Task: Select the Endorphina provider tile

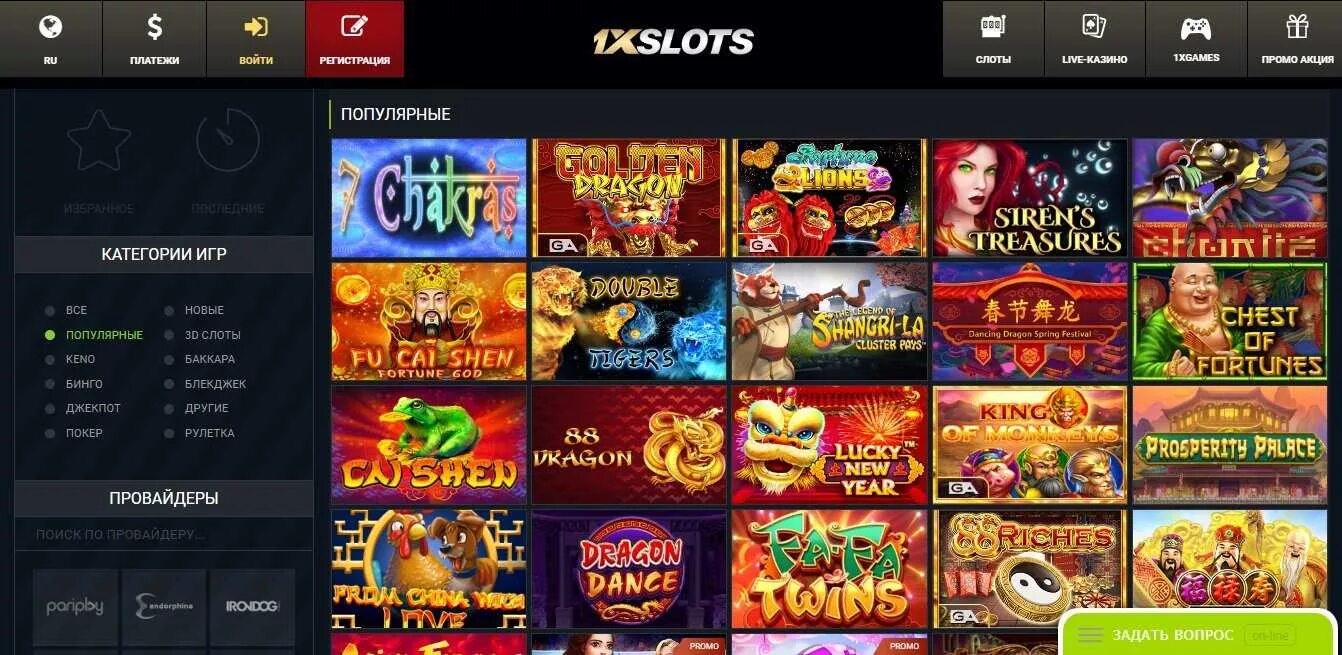Action: pyautogui.click(x=164, y=606)
